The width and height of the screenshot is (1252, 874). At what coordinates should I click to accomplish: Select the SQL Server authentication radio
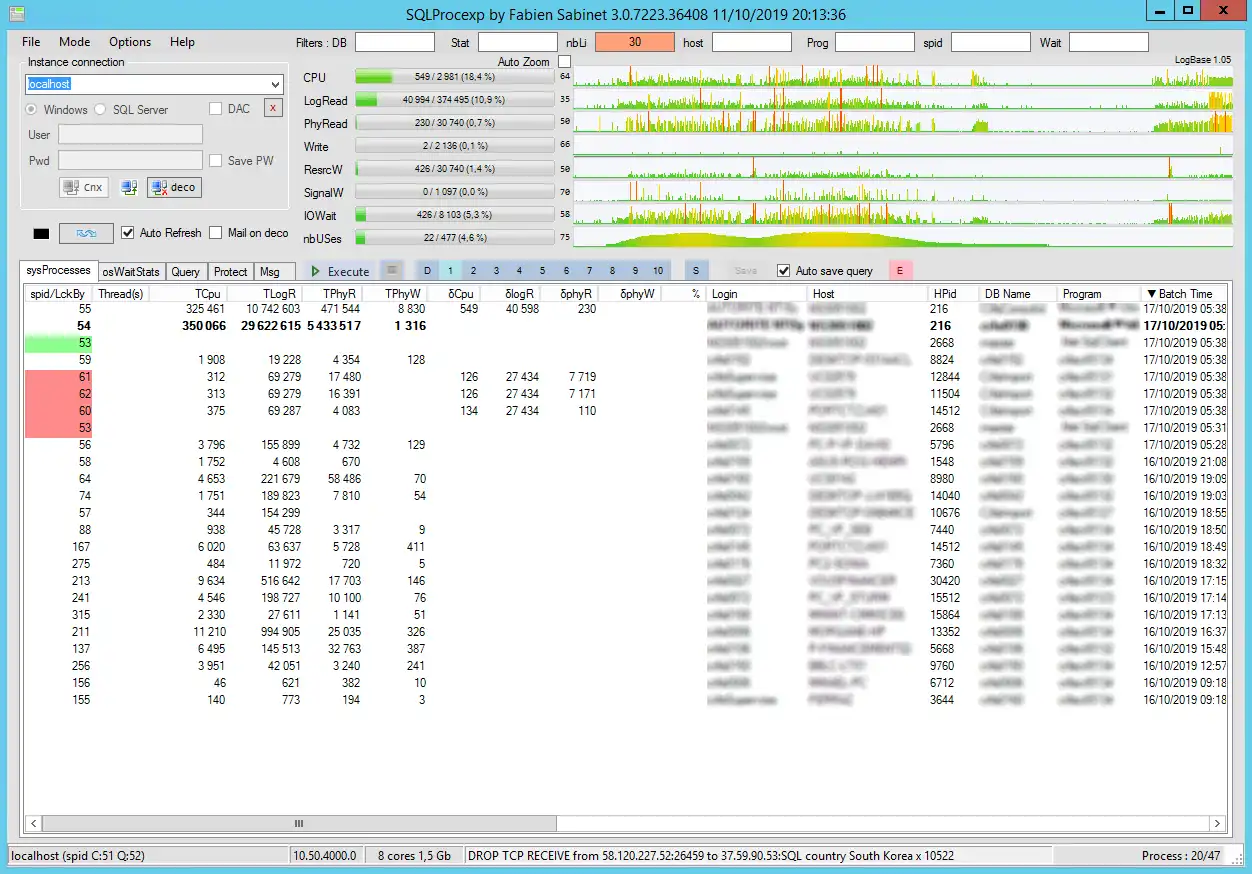100,110
